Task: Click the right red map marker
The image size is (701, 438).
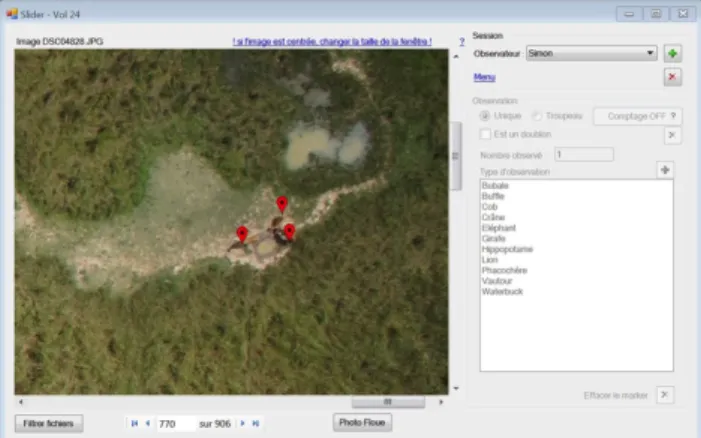Action: (x=290, y=232)
